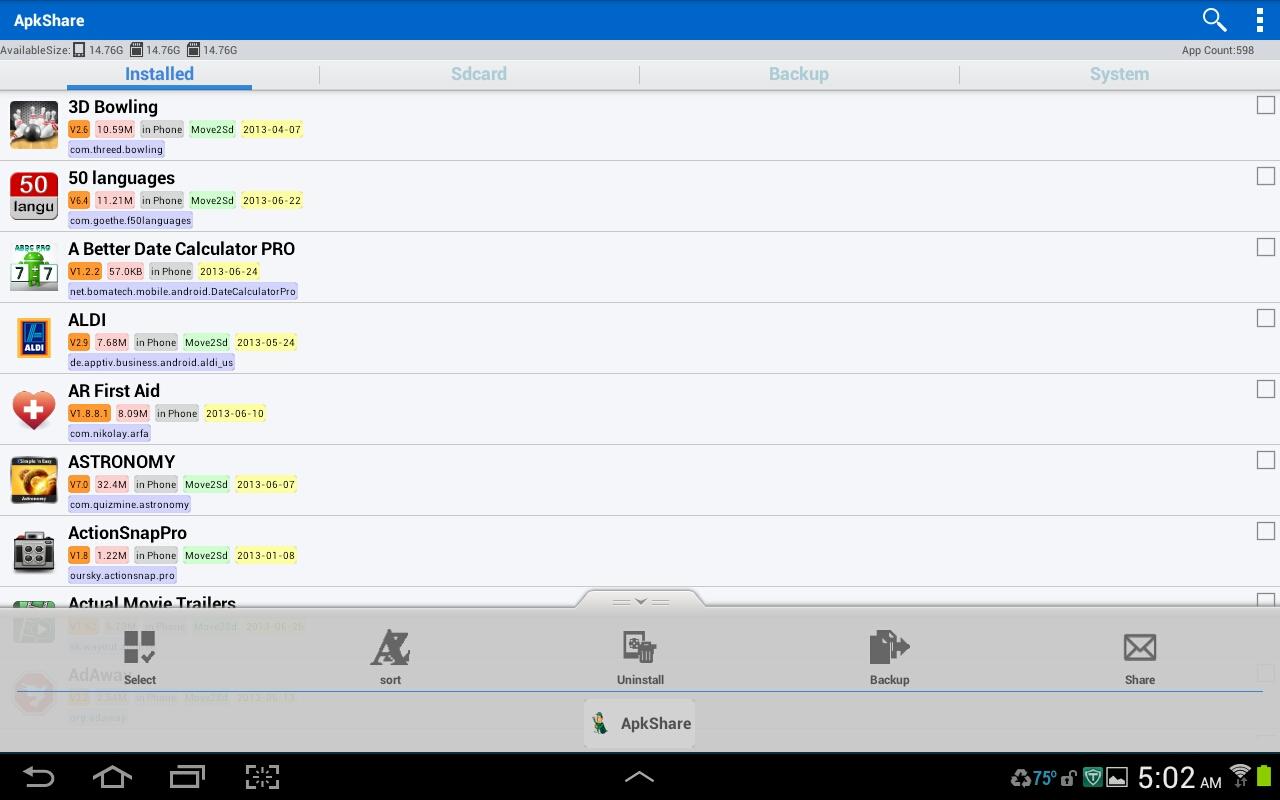The height and width of the screenshot is (800, 1280).
Task: Tap the App Count:598 label
Action: click(1217, 50)
